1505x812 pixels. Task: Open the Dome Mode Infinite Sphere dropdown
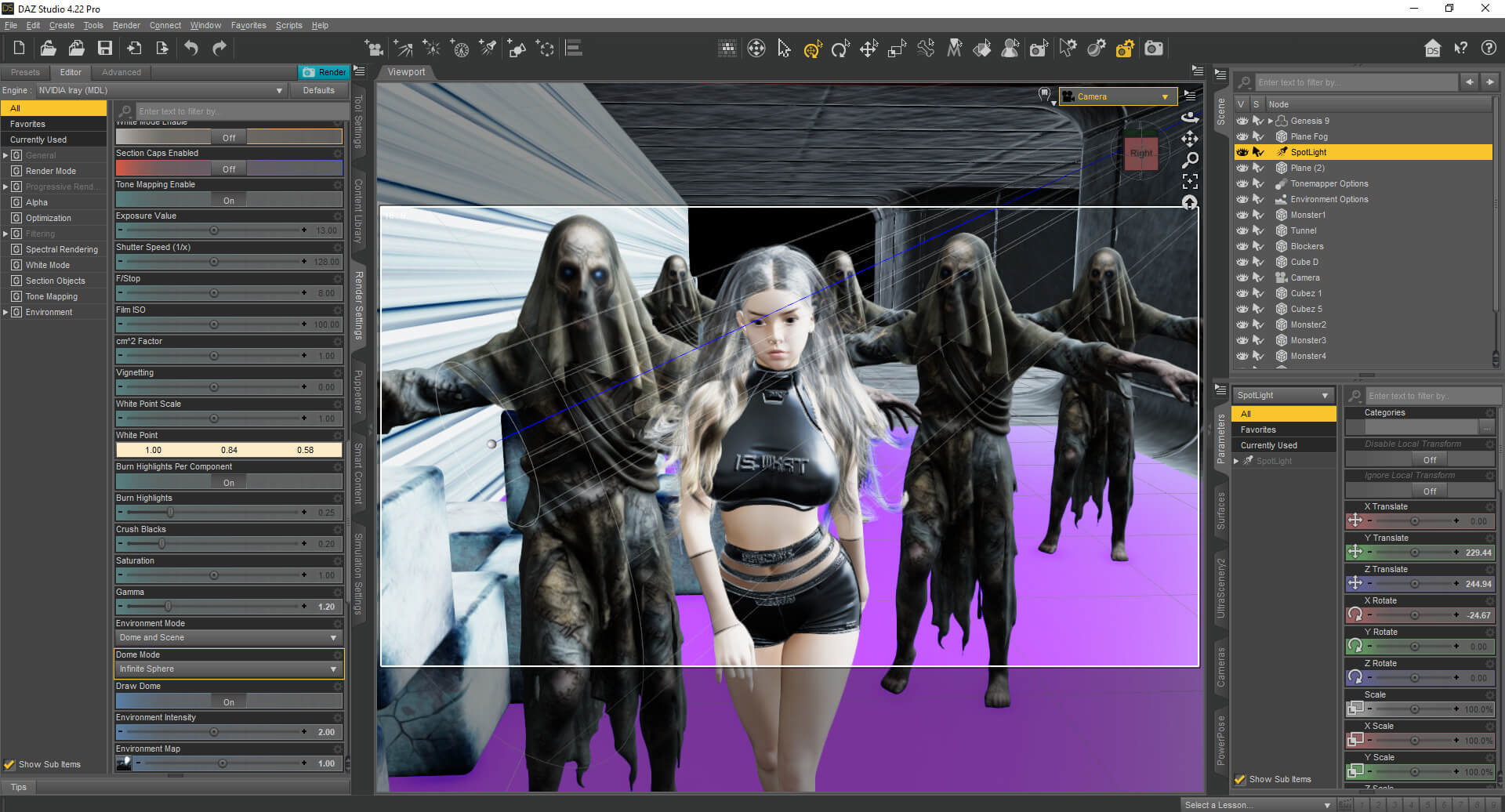[x=229, y=669]
